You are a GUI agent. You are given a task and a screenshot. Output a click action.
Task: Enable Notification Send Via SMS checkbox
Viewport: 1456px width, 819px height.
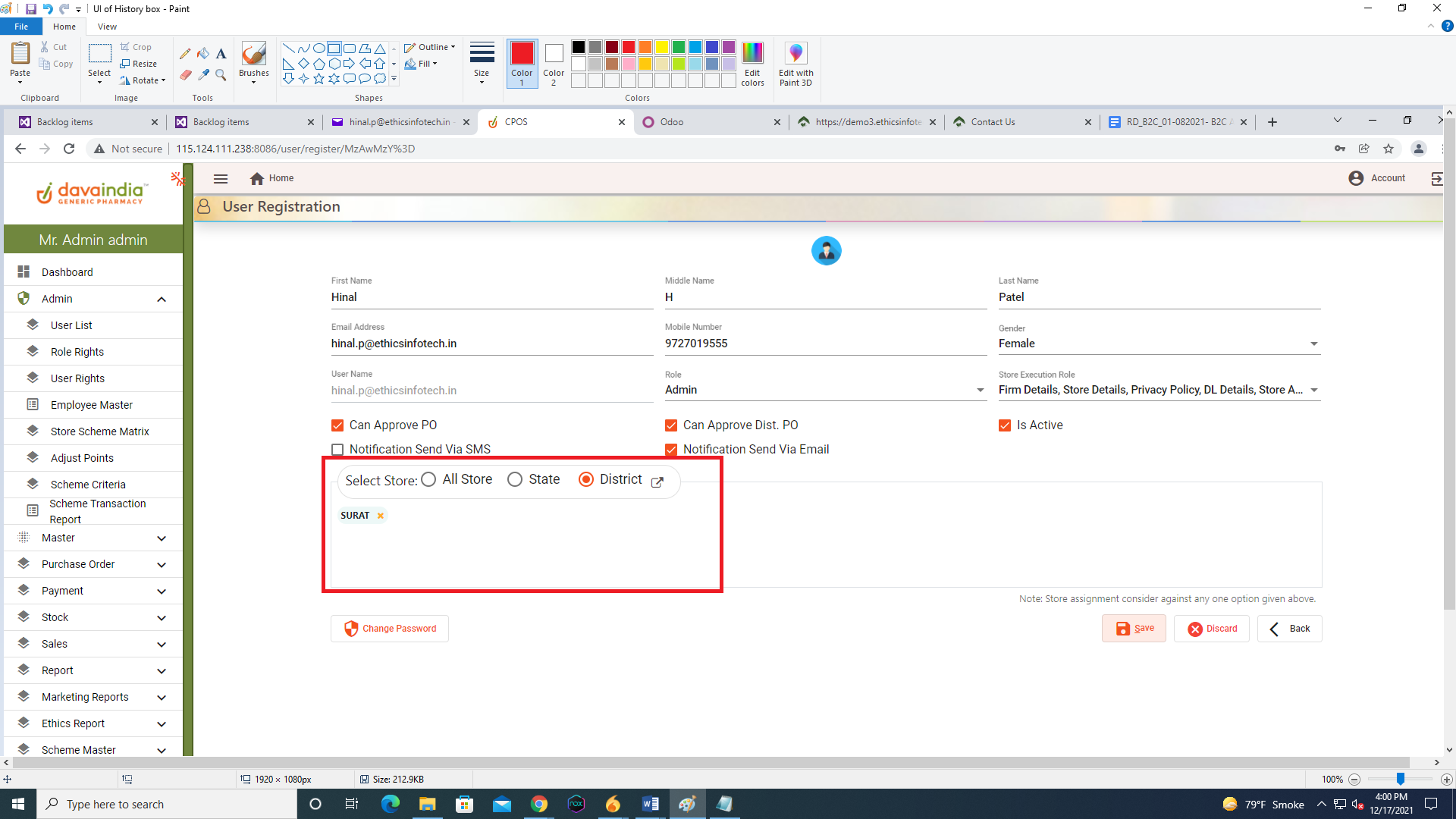(337, 450)
